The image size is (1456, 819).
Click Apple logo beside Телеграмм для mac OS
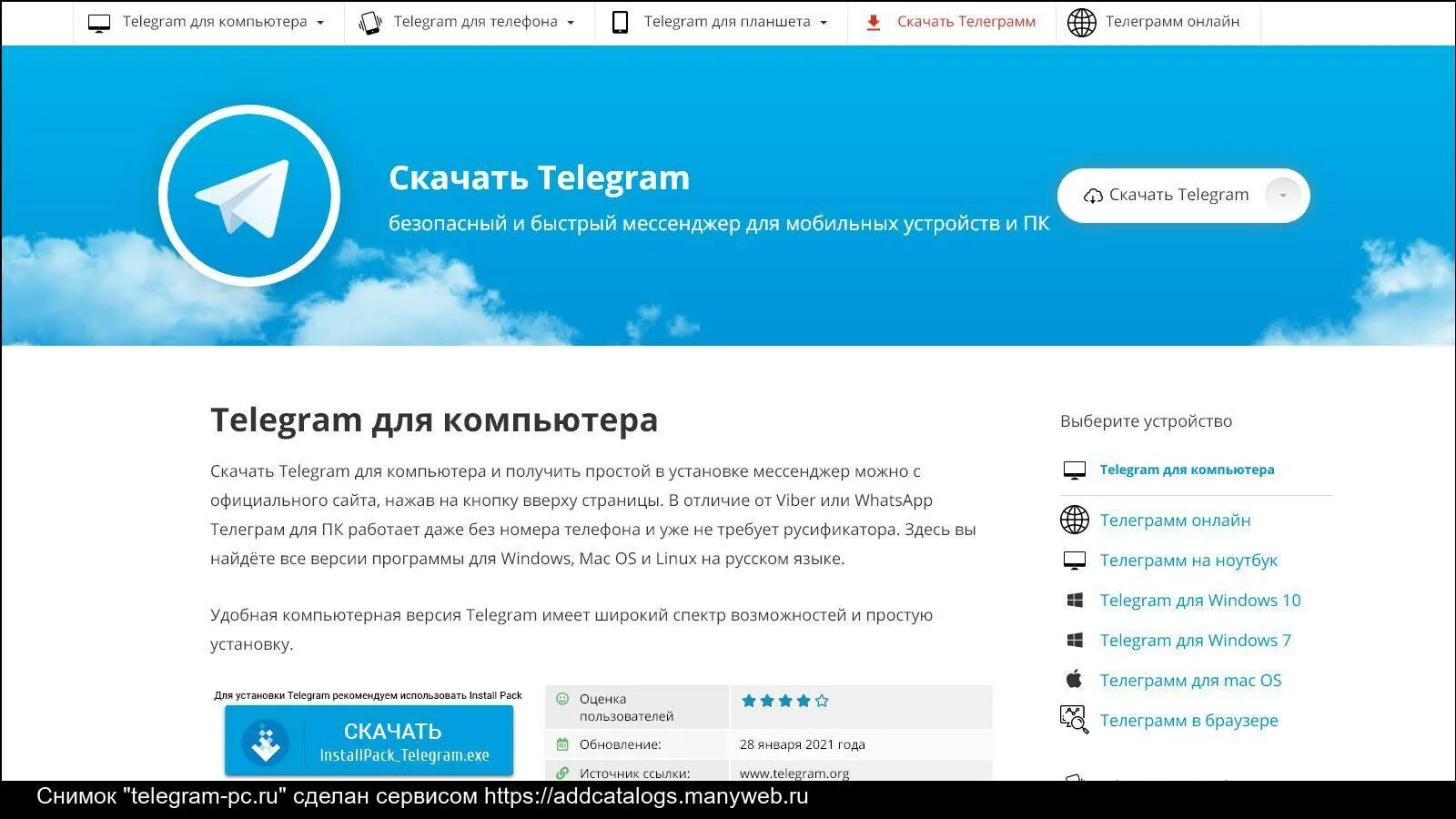pyautogui.click(x=1074, y=680)
